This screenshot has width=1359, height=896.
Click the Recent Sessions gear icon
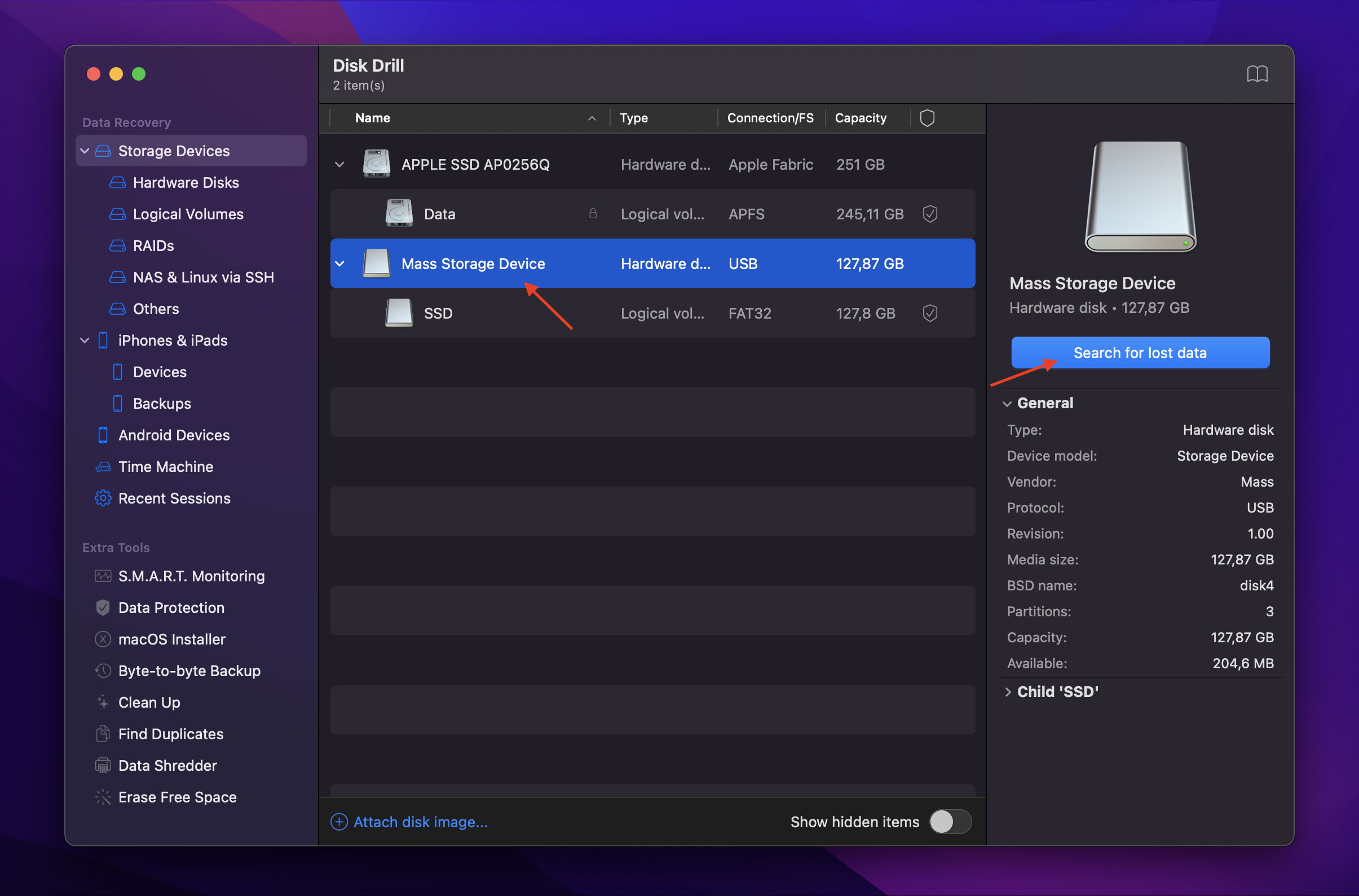[x=103, y=498]
